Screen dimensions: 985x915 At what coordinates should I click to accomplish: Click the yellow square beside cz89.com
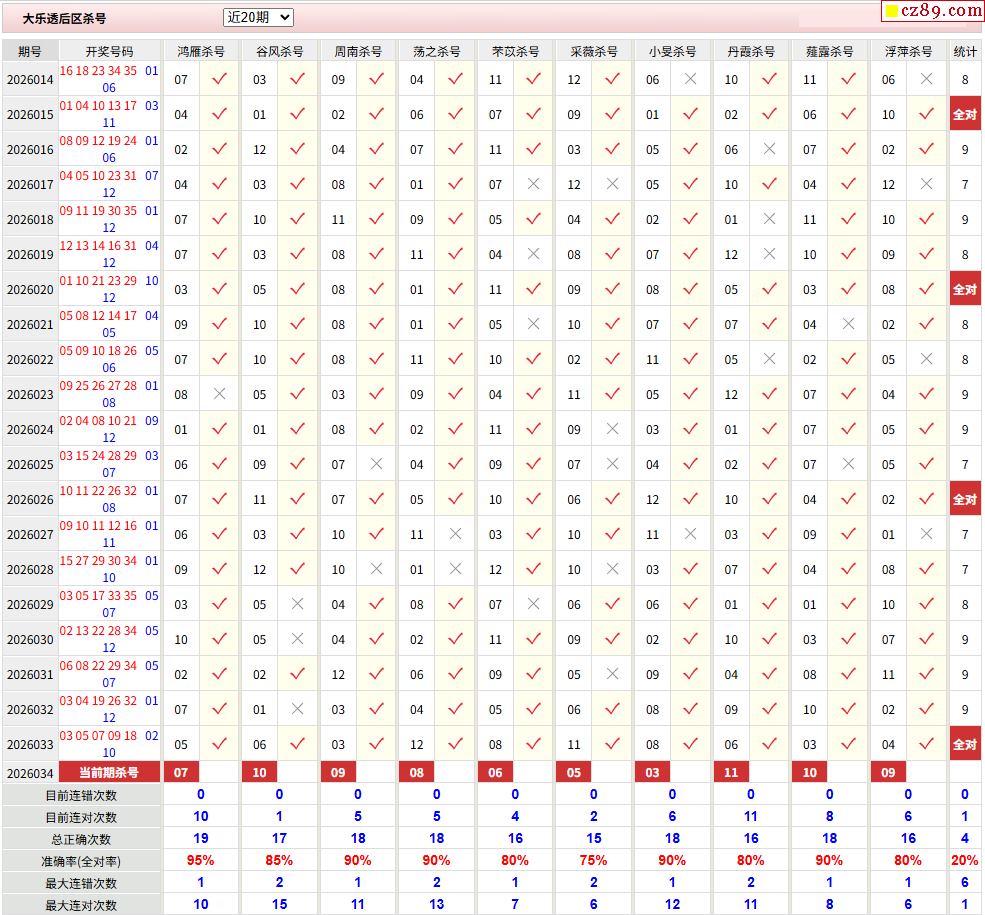click(x=891, y=12)
